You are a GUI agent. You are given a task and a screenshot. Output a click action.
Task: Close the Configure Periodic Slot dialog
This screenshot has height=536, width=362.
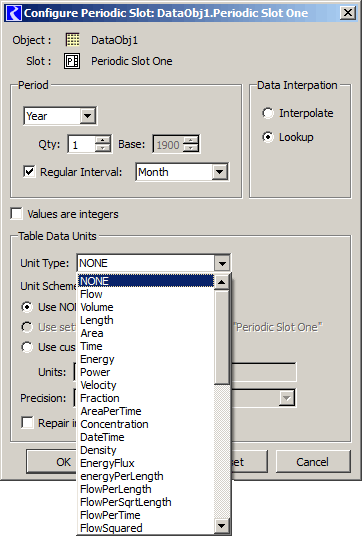pos(348,13)
